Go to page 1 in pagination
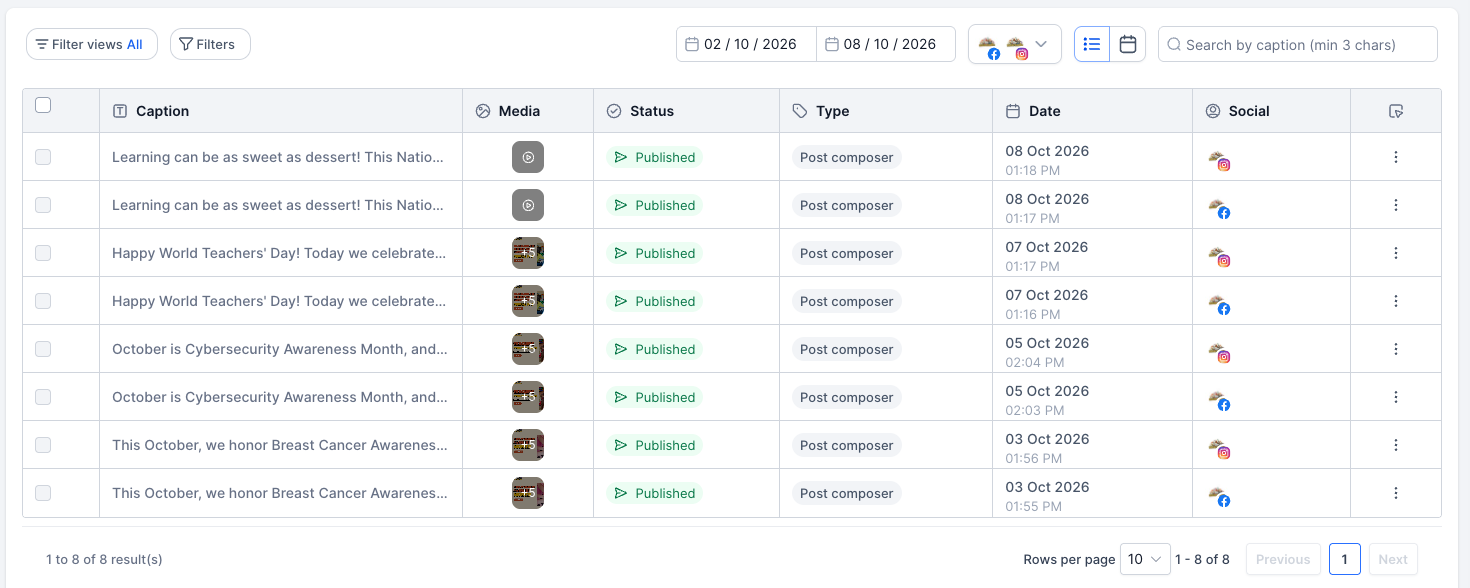The width and height of the screenshot is (1470, 588). click(x=1345, y=559)
